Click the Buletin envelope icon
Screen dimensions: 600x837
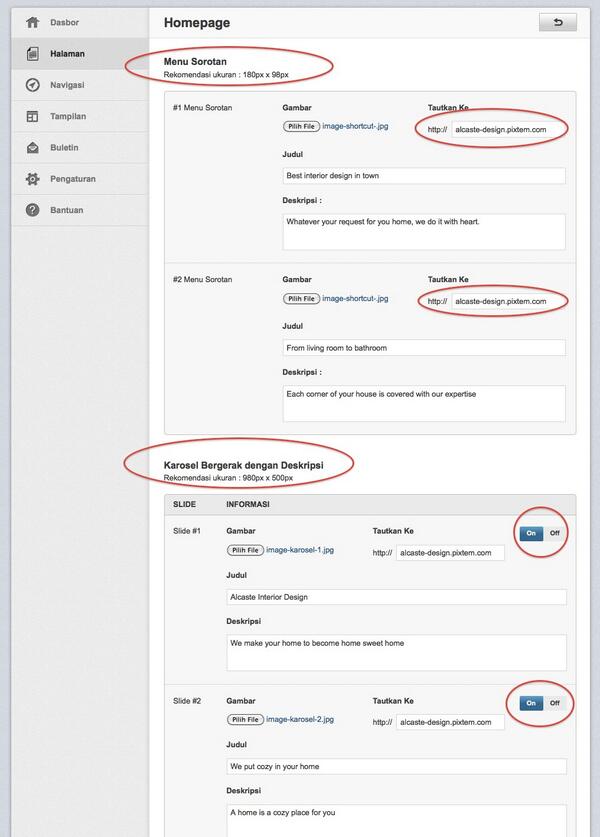point(33,147)
